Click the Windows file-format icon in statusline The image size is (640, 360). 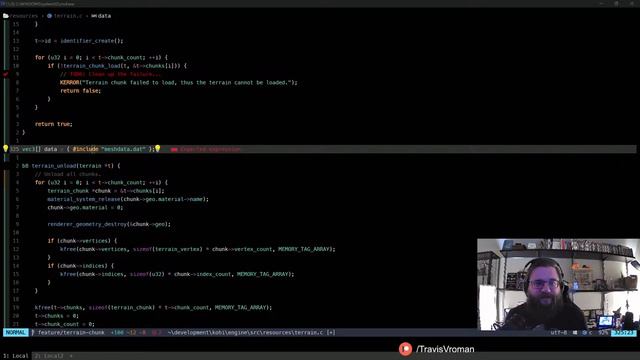point(575,333)
